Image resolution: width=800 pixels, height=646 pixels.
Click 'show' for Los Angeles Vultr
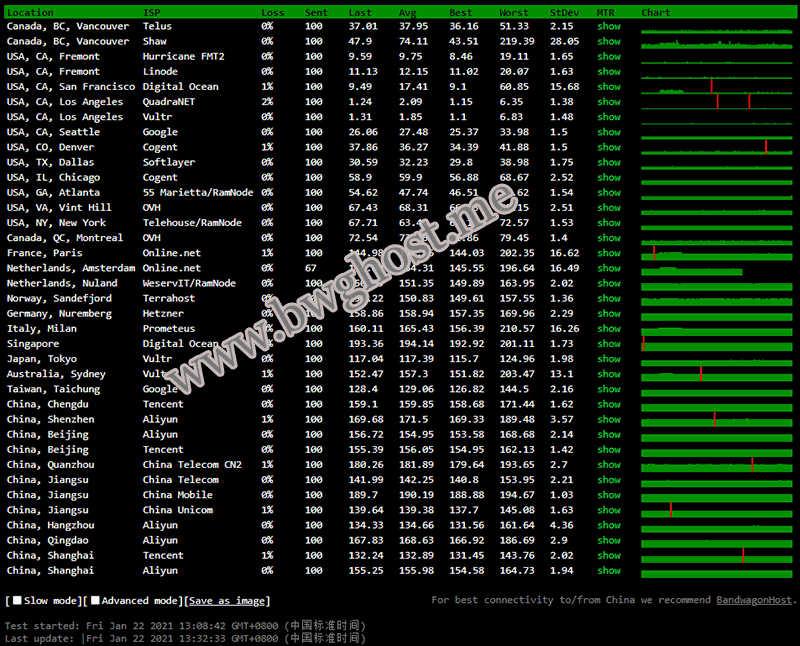pyautogui.click(x=609, y=117)
